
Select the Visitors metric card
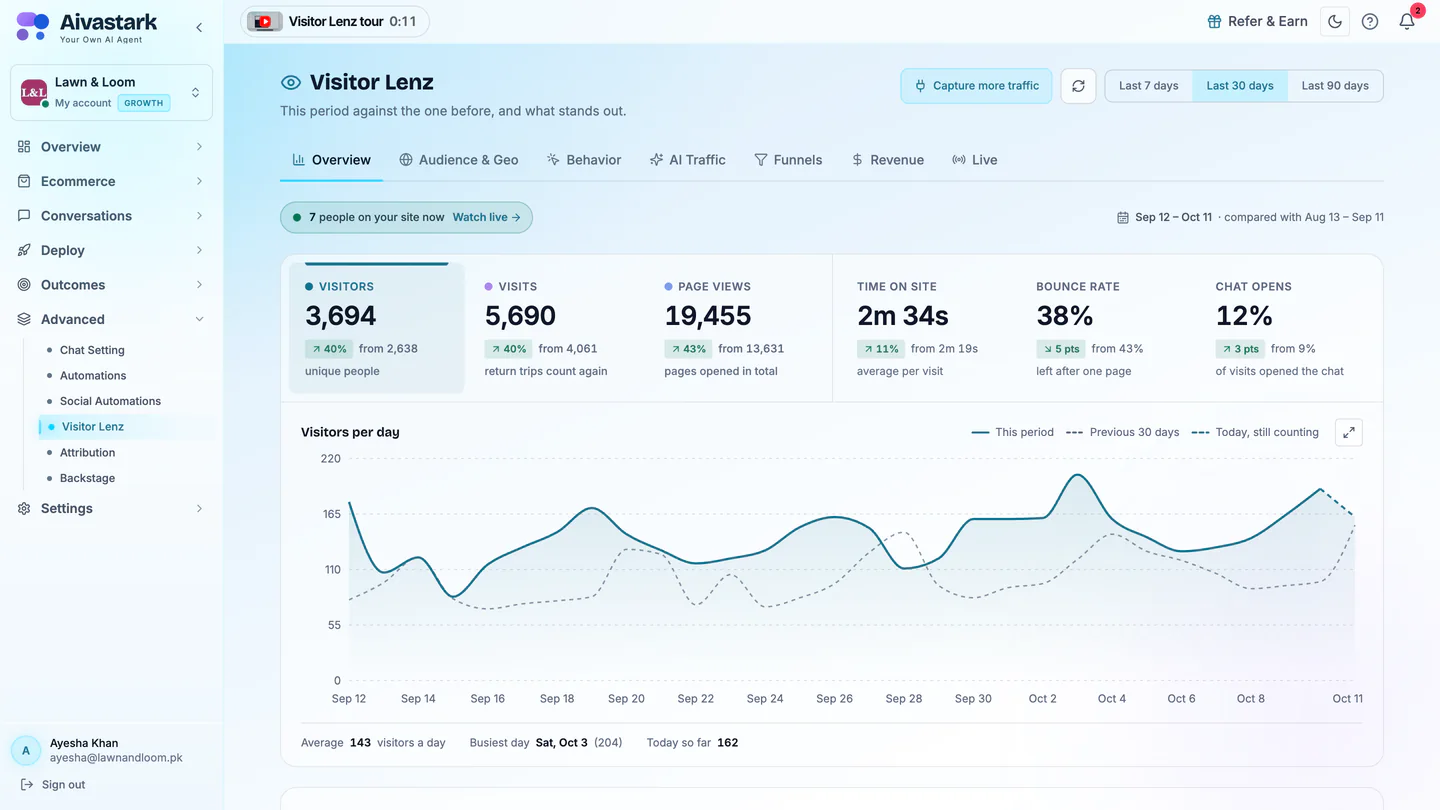(377, 328)
